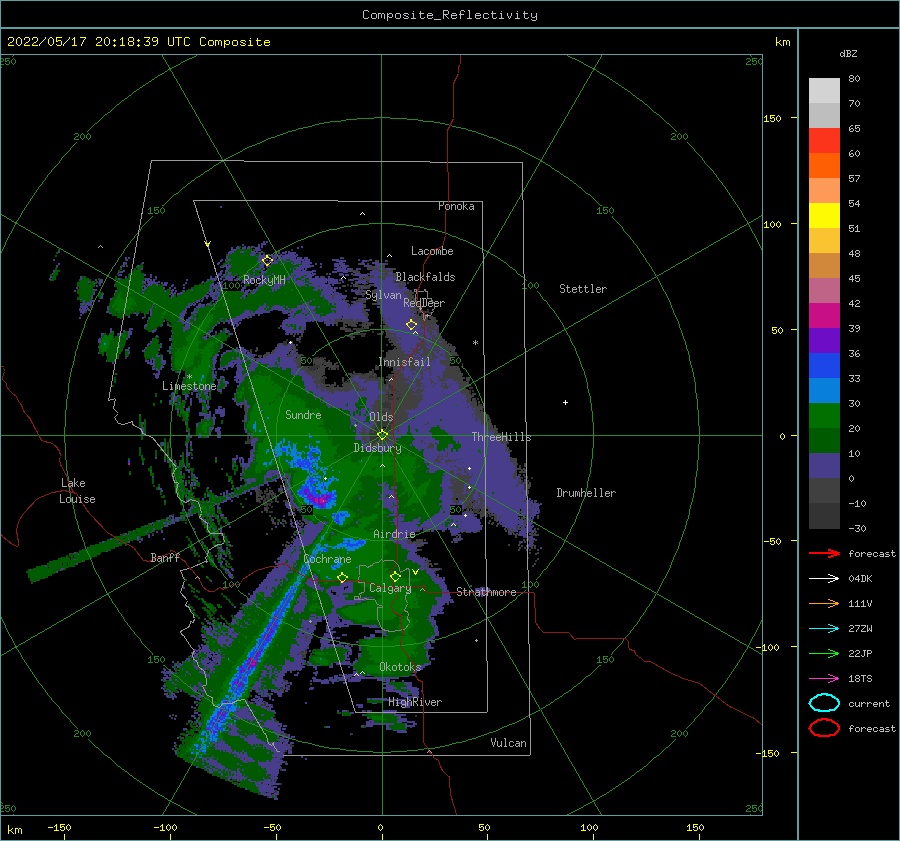Click the red forecast ellipse icon
This screenshot has height=841, width=900.
point(824,728)
